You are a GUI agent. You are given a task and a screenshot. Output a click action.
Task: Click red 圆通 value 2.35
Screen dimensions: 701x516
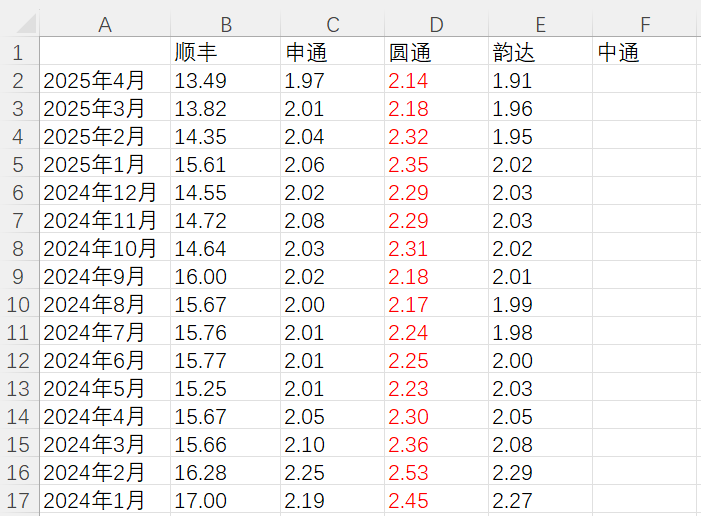point(437,165)
